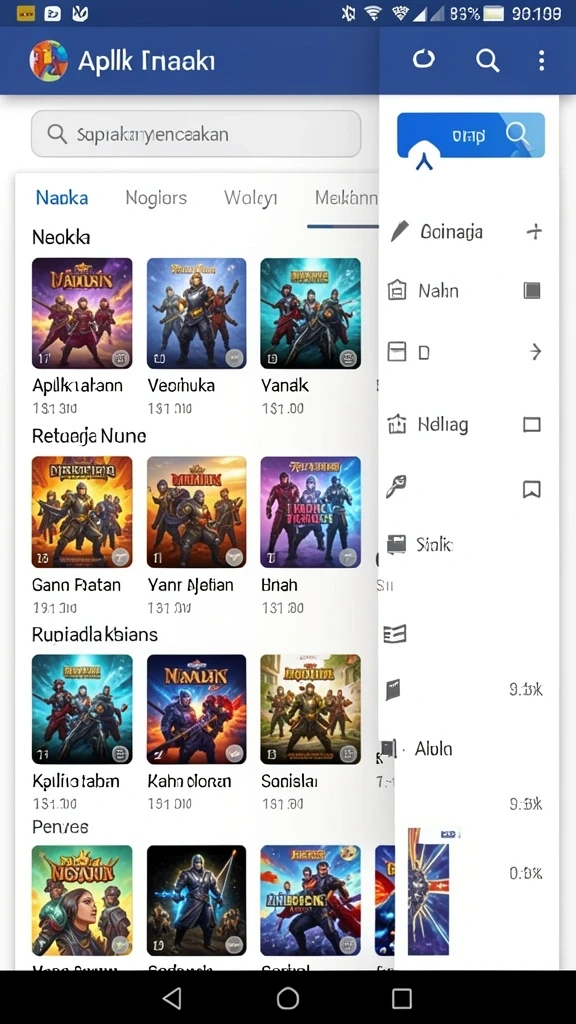Click the Penves section heading
576x1024 pixels.
60,827
